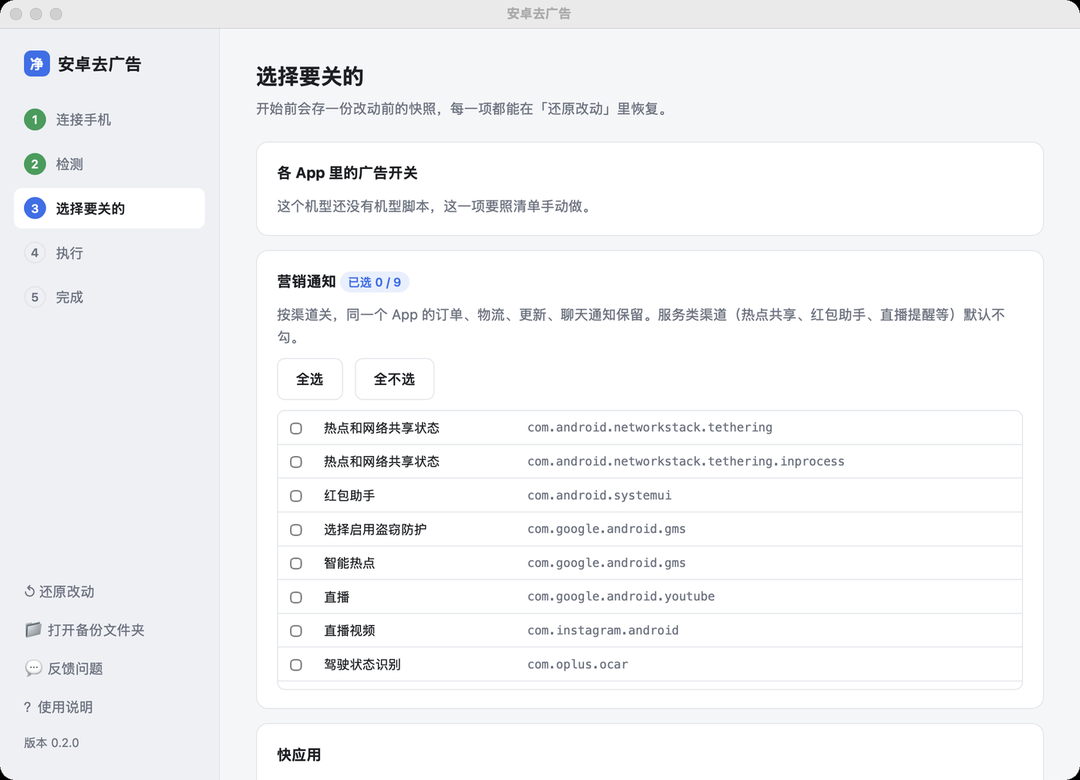Image resolution: width=1080 pixels, height=780 pixels.
Task: Tick checkbox for com.android.networkstack.tethering row
Action: 296,428
